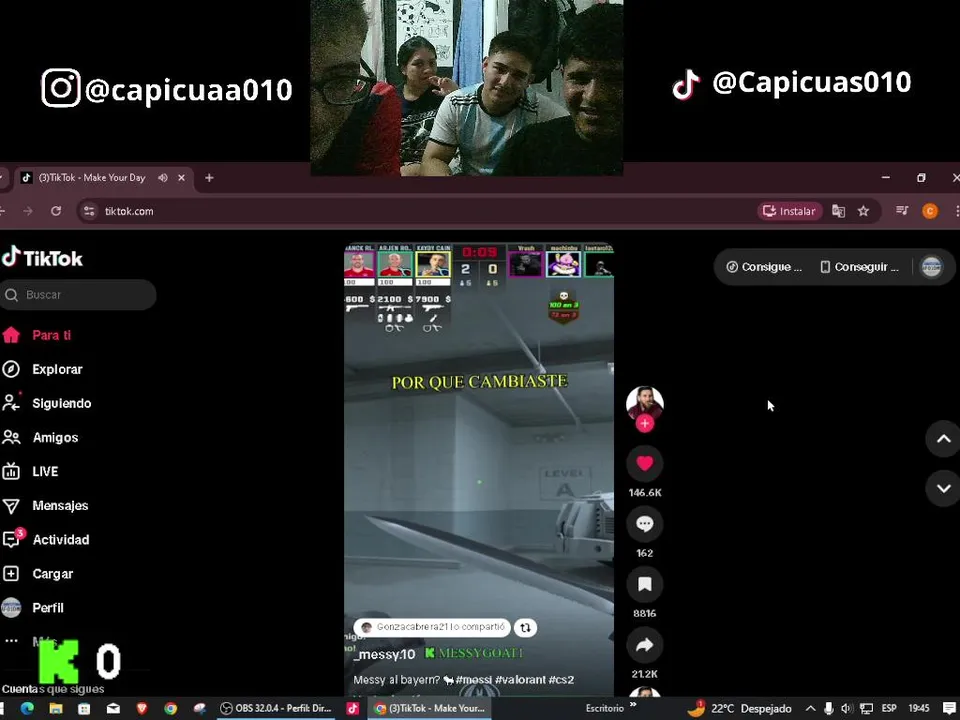
Task: Click the translate page icon
Action: pos(838,211)
